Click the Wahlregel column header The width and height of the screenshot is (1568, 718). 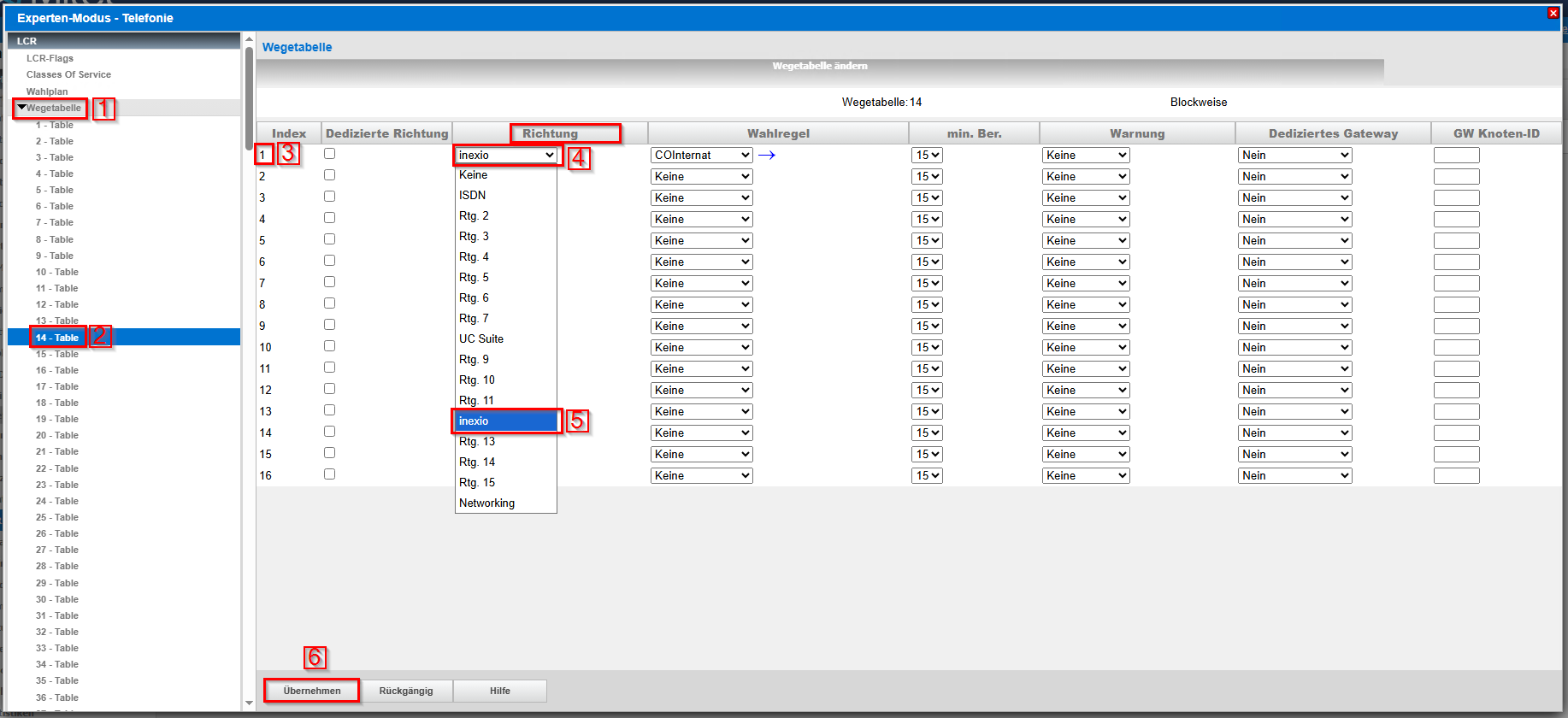tap(778, 133)
